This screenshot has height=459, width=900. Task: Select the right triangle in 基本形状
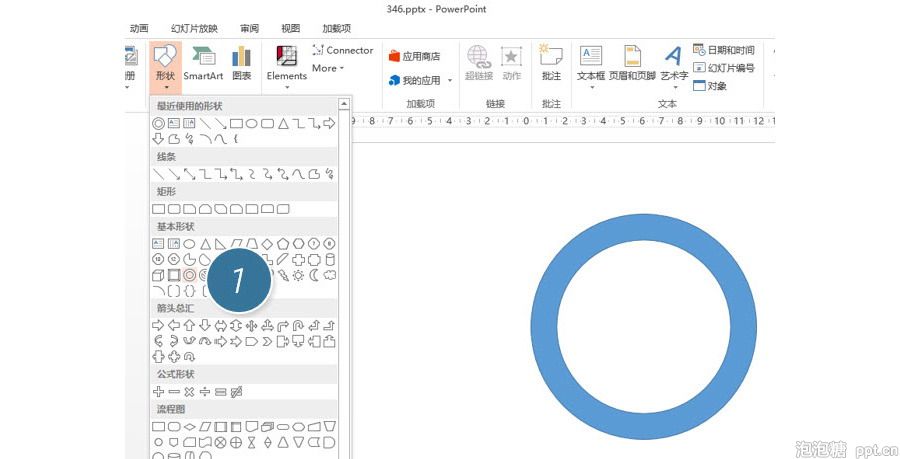point(220,244)
